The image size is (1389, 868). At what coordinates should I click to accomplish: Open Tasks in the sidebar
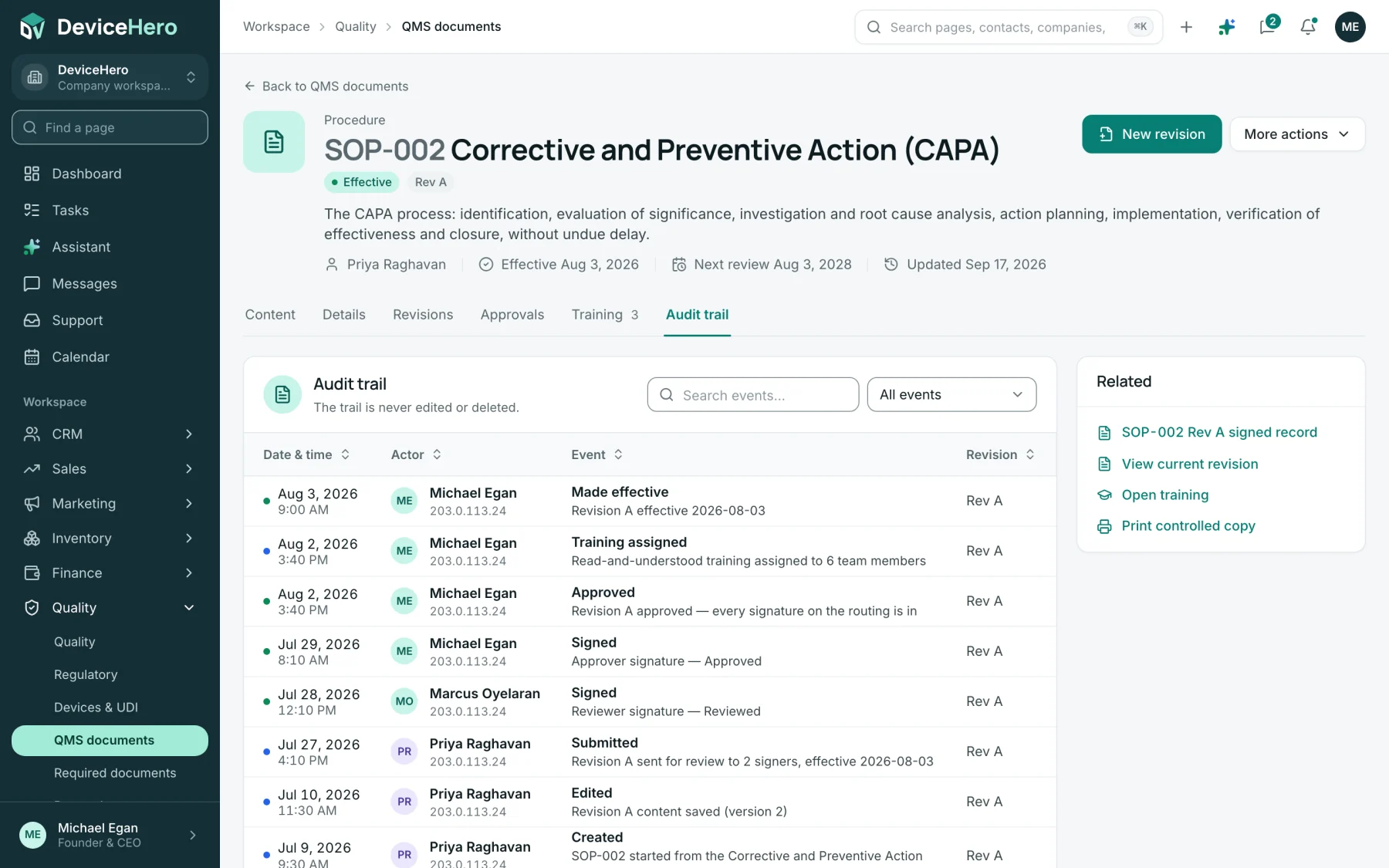coord(110,210)
